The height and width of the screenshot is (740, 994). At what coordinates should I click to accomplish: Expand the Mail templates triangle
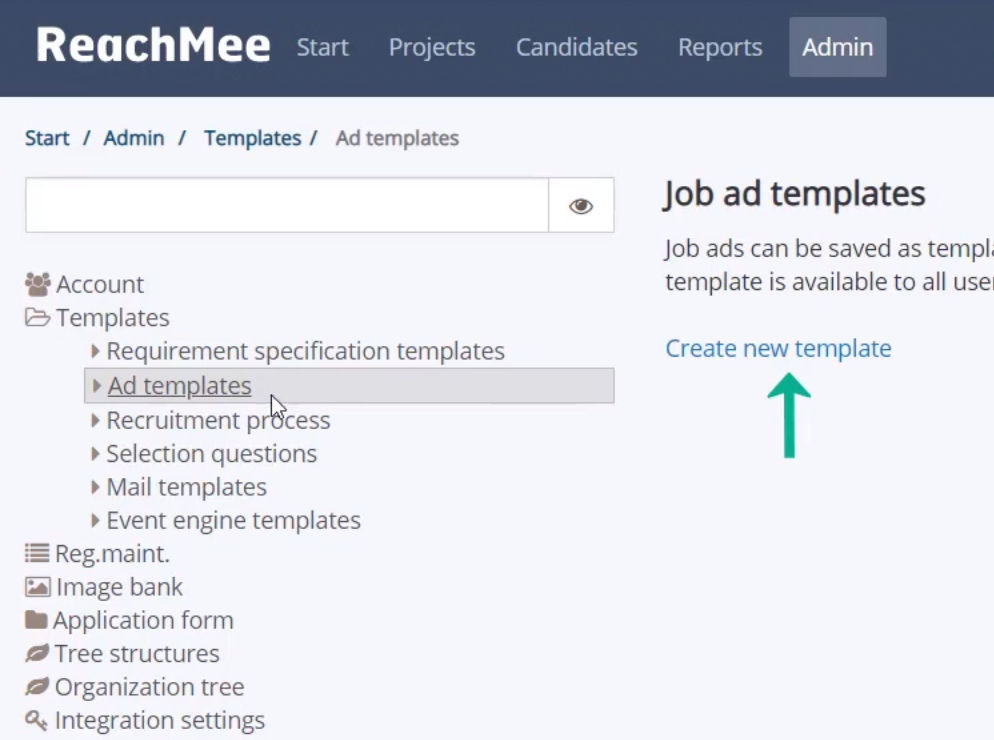pyautogui.click(x=95, y=486)
